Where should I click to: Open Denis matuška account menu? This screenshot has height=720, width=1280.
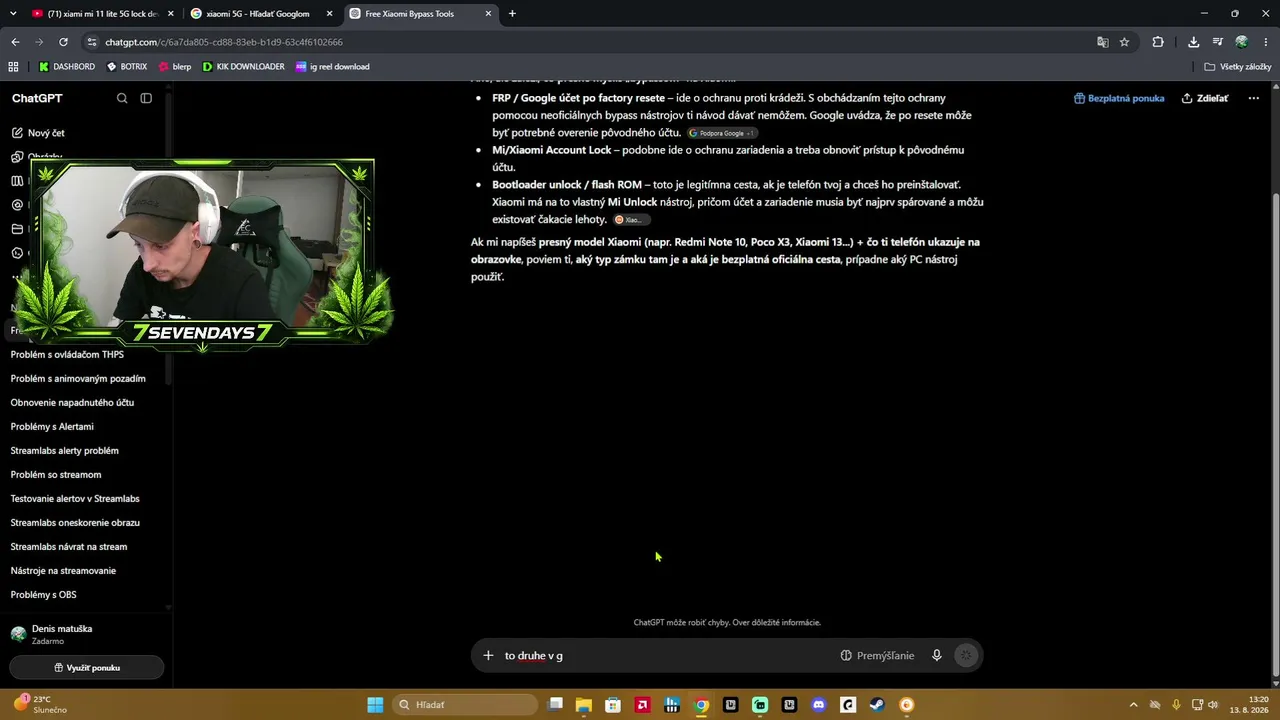[x=86, y=634]
